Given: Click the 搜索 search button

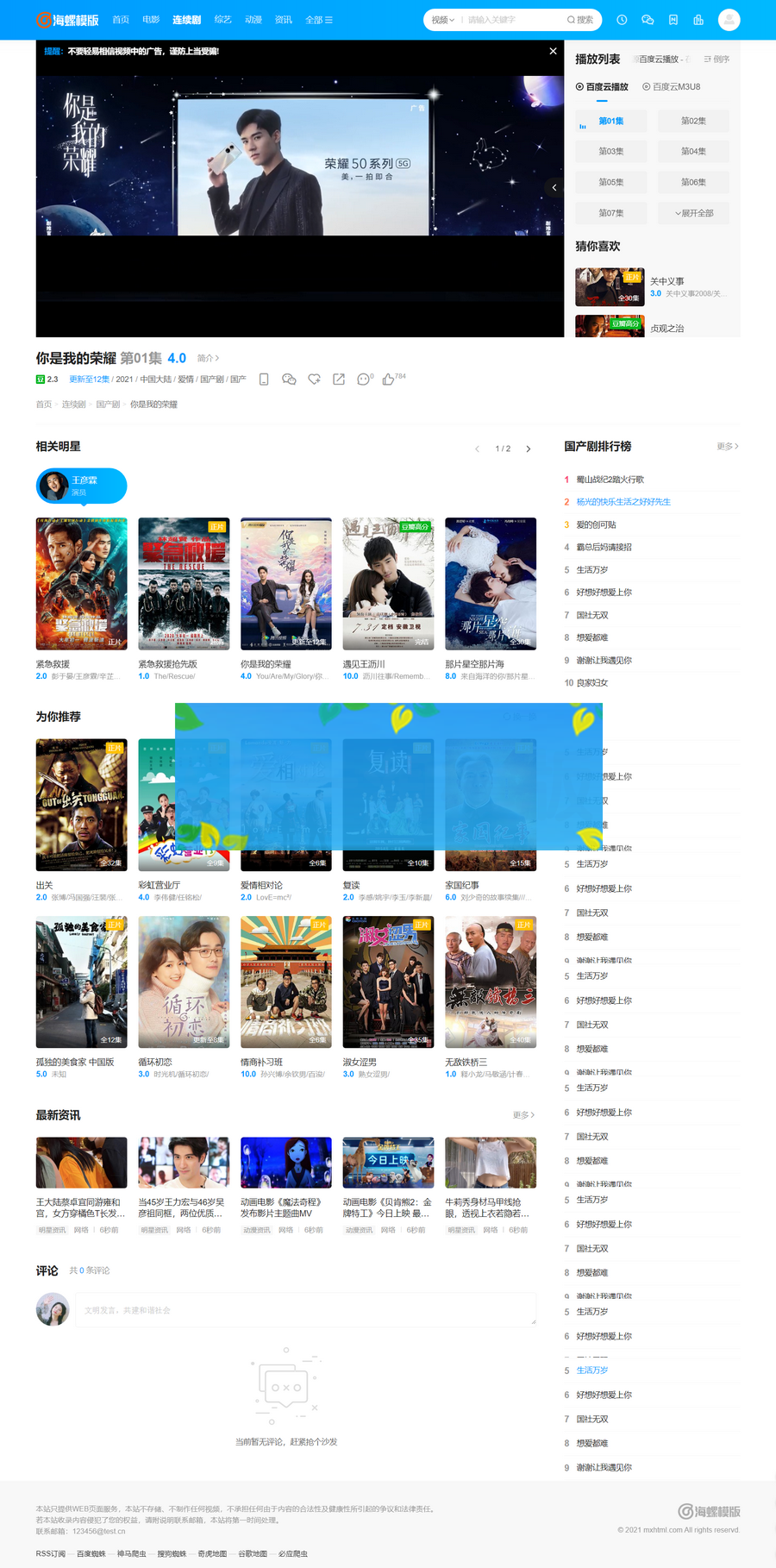Looking at the screenshot, I should pyautogui.click(x=580, y=20).
